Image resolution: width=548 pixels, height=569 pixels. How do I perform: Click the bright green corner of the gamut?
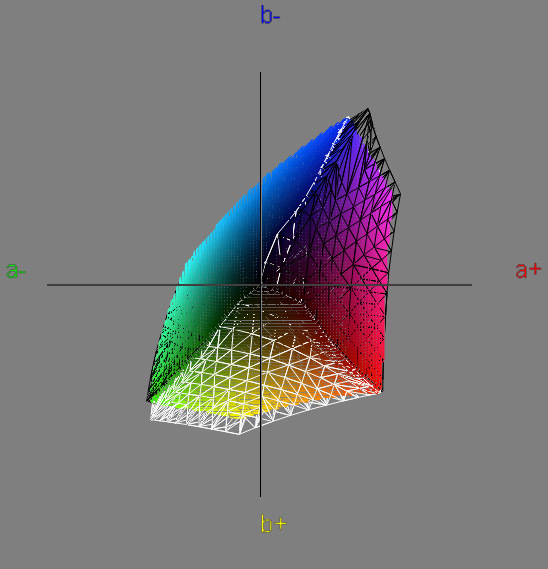pyautogui.click(x=152, y=396)
